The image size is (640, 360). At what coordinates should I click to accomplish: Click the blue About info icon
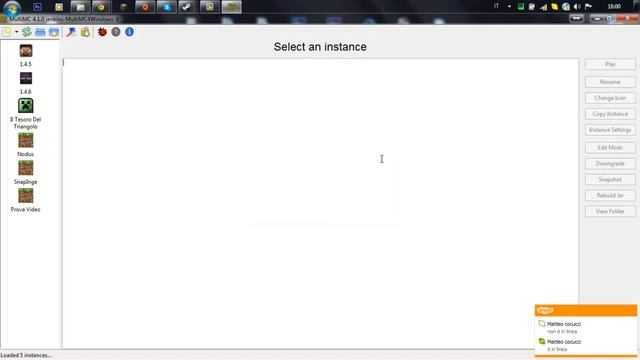(x=129, y=32)
